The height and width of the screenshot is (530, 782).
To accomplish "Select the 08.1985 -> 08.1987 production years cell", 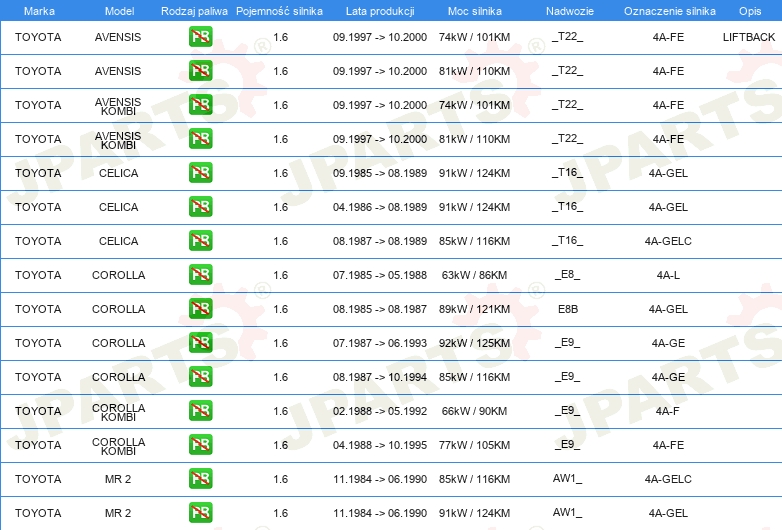I will point(380,309).
